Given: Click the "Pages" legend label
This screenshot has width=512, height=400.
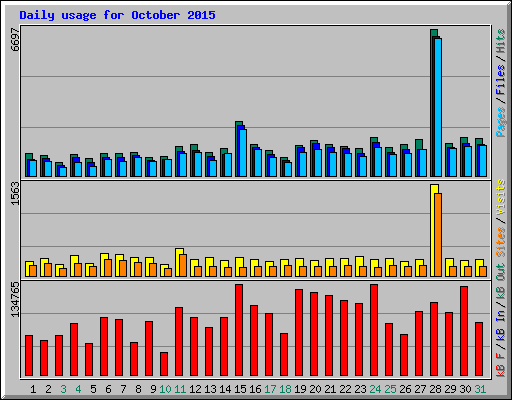Looking at the screenshot, I should (x=501, y=122).
